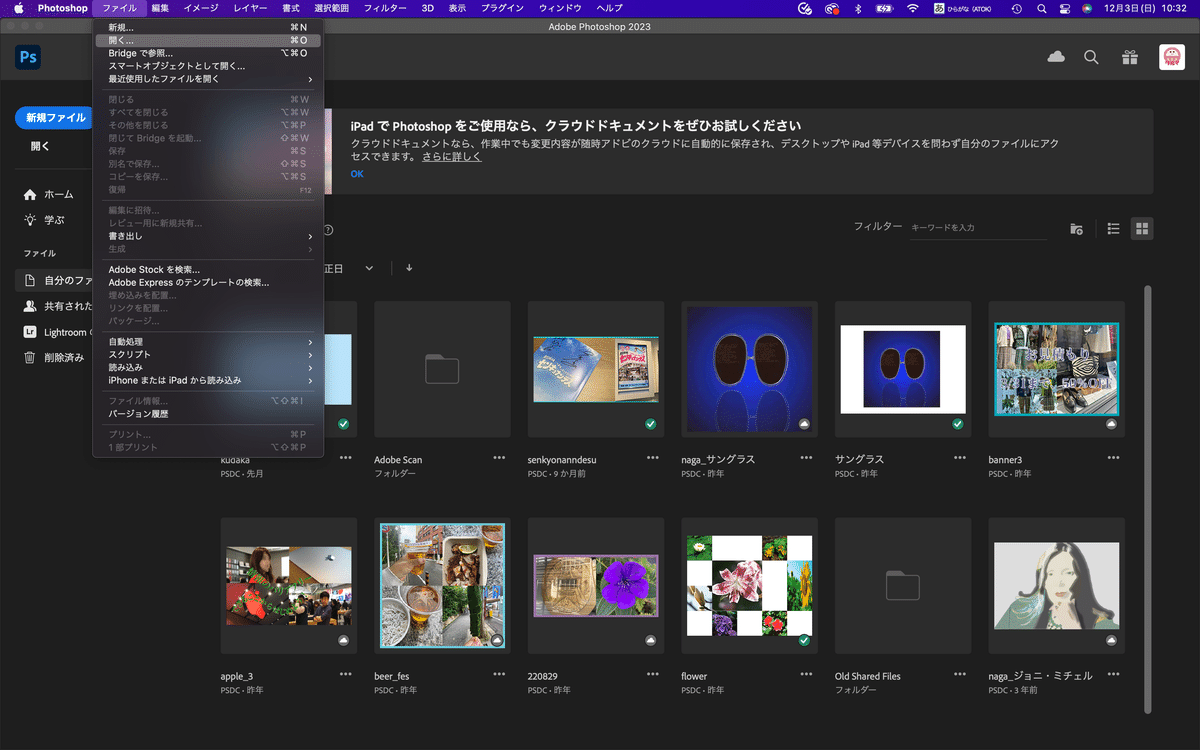
Task: Open more options for naga_サングラス file
Action: tap(806, 458)
